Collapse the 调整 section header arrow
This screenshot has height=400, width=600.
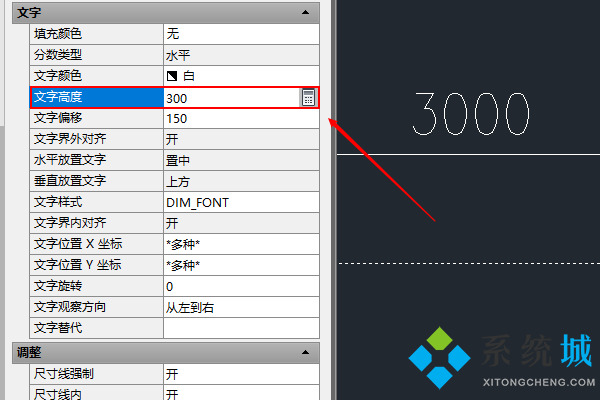tap(305, 352)
